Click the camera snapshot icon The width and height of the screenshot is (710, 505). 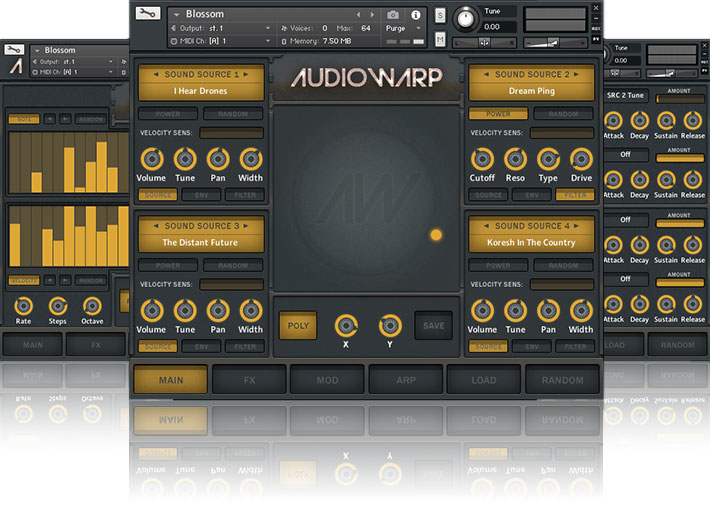[x=393, y=14]
